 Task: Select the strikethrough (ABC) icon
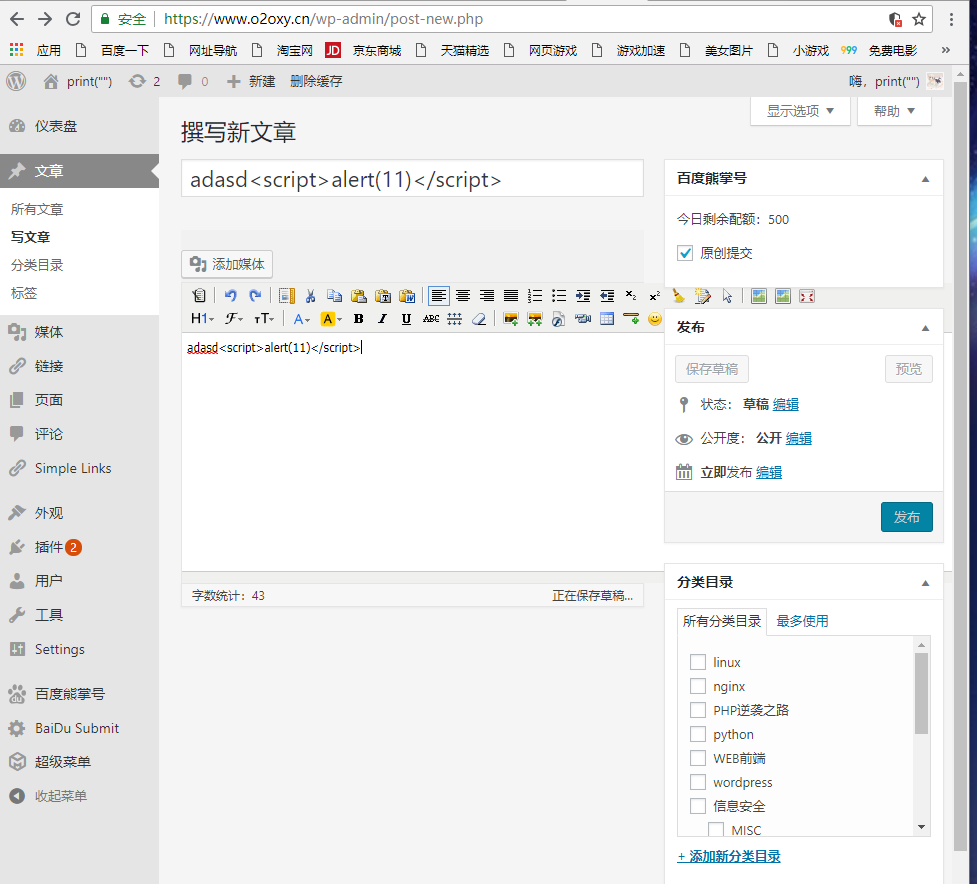(x=429, y=318)
